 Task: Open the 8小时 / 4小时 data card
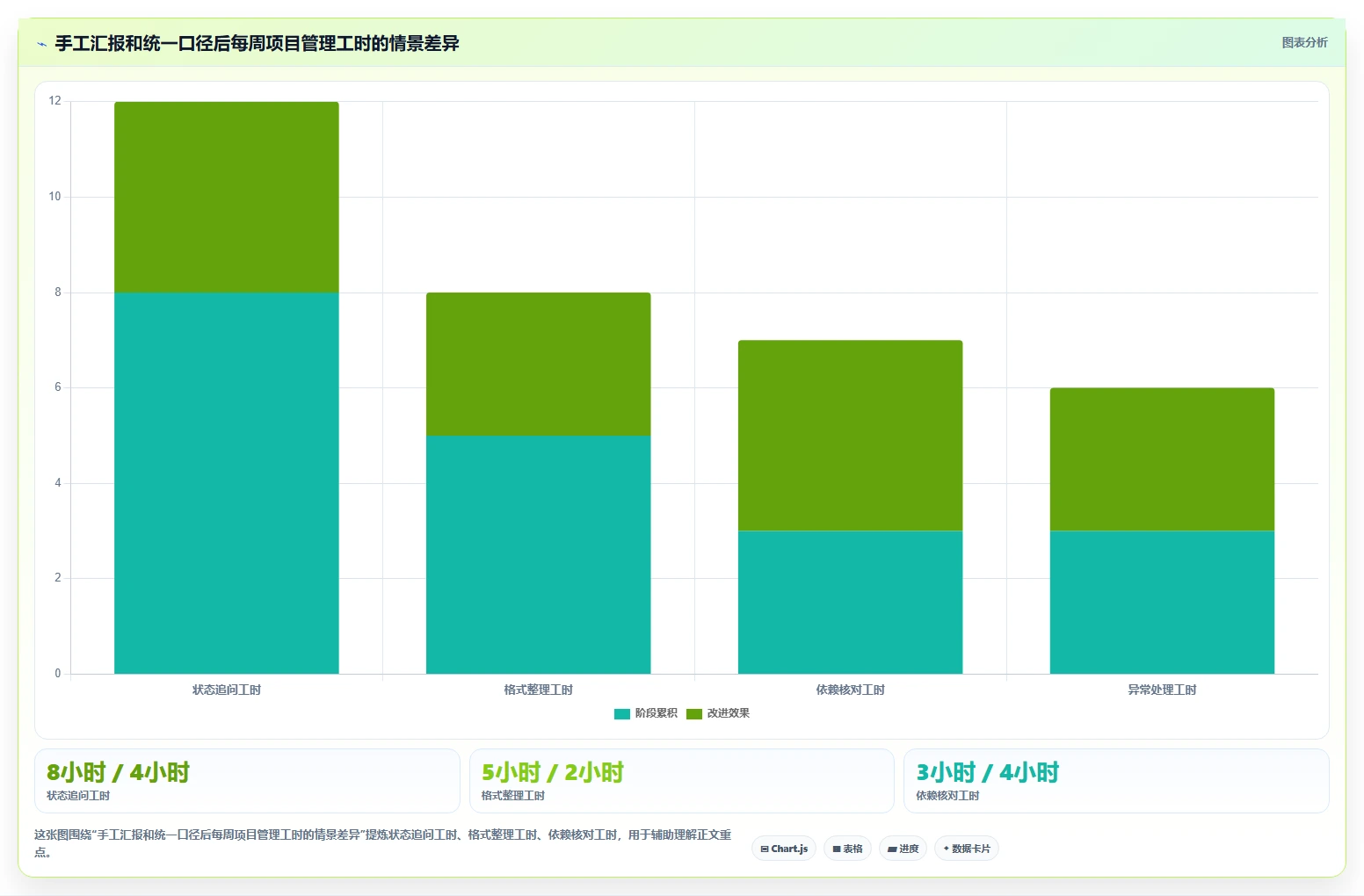(x=247, y=781)
